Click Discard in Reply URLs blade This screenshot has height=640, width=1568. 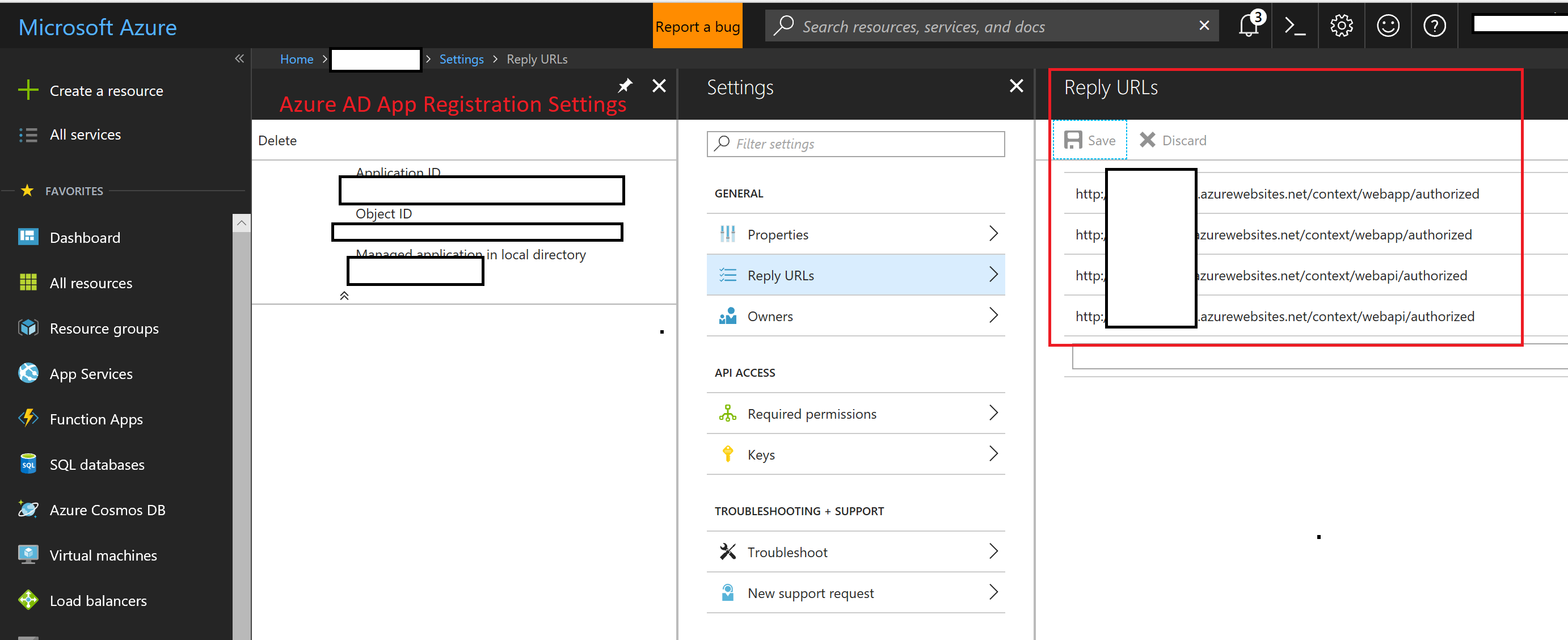(1173, 141)
